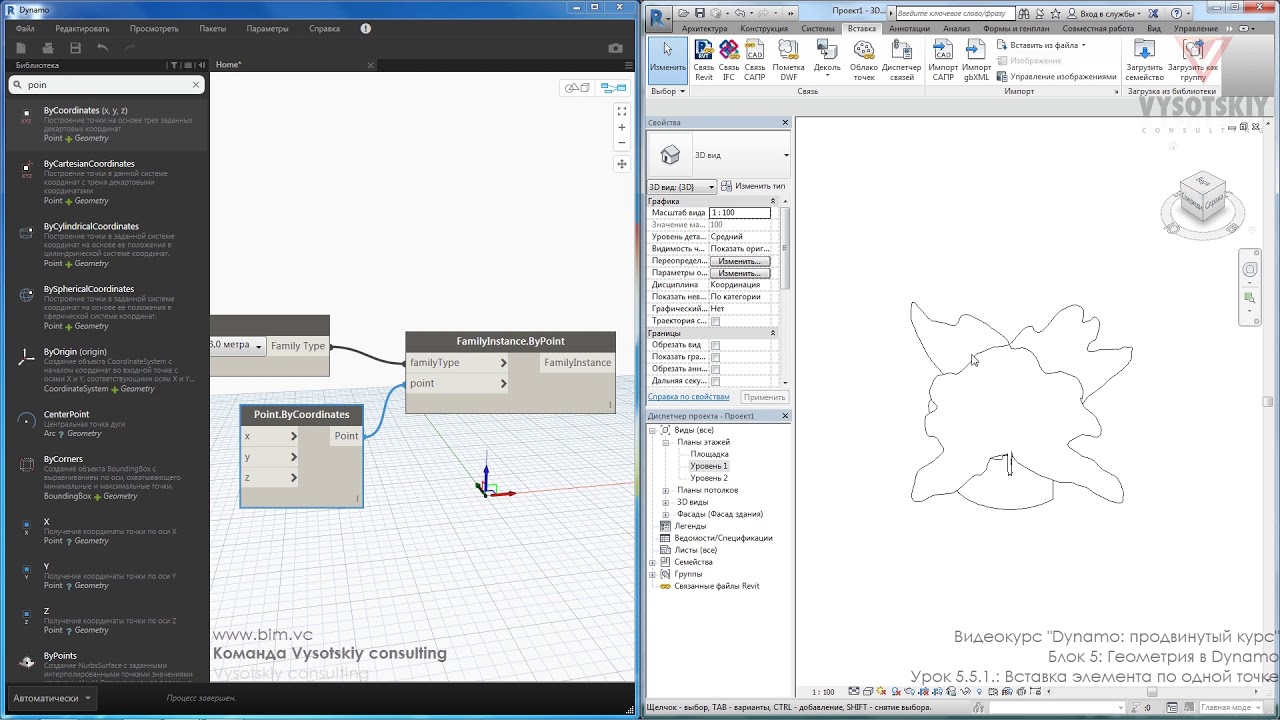Viewport: 1280px width, 720px height.
Task: Toggle the Показать гра... checkbox
Action: click(x=715, y=357)
